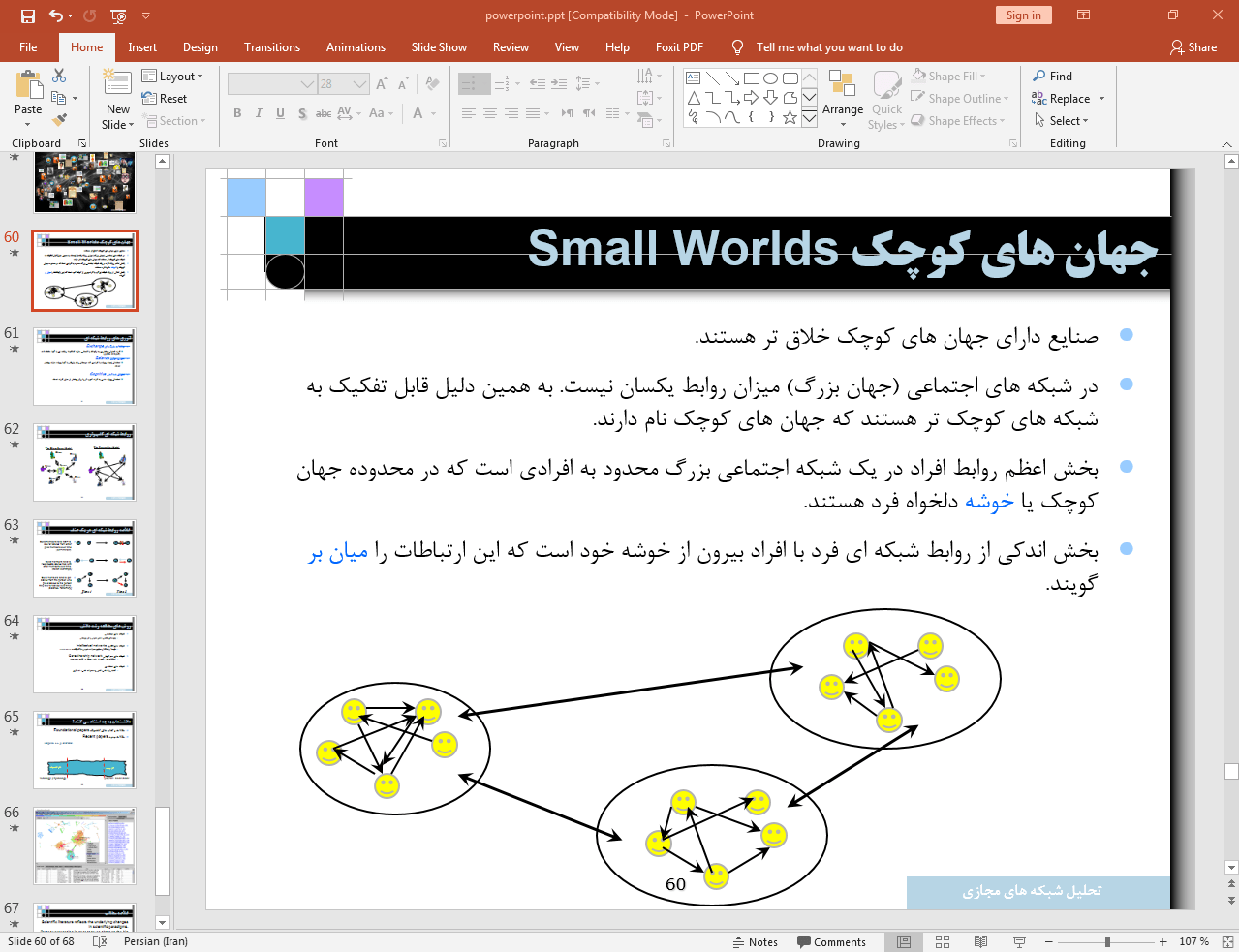The width and height of the screenshot is (1239, 952).
Task: Click the Find magnifier icon
Action: 1039,76
